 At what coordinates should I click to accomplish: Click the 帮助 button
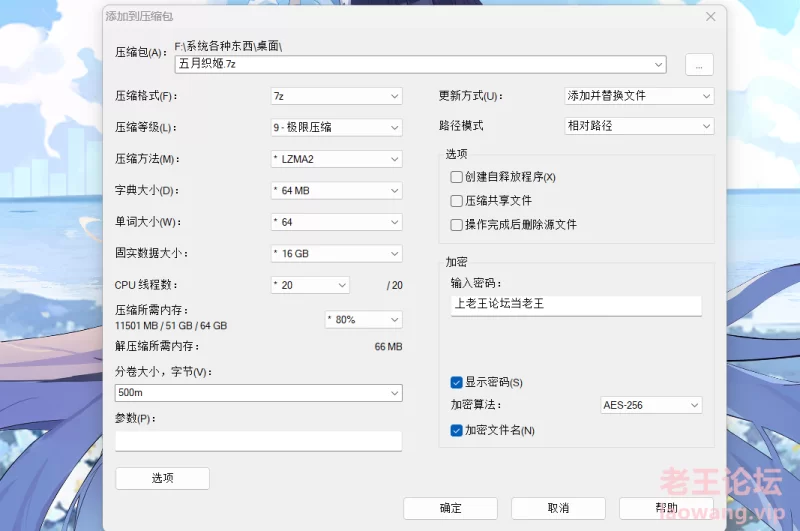tap(666, 509)
